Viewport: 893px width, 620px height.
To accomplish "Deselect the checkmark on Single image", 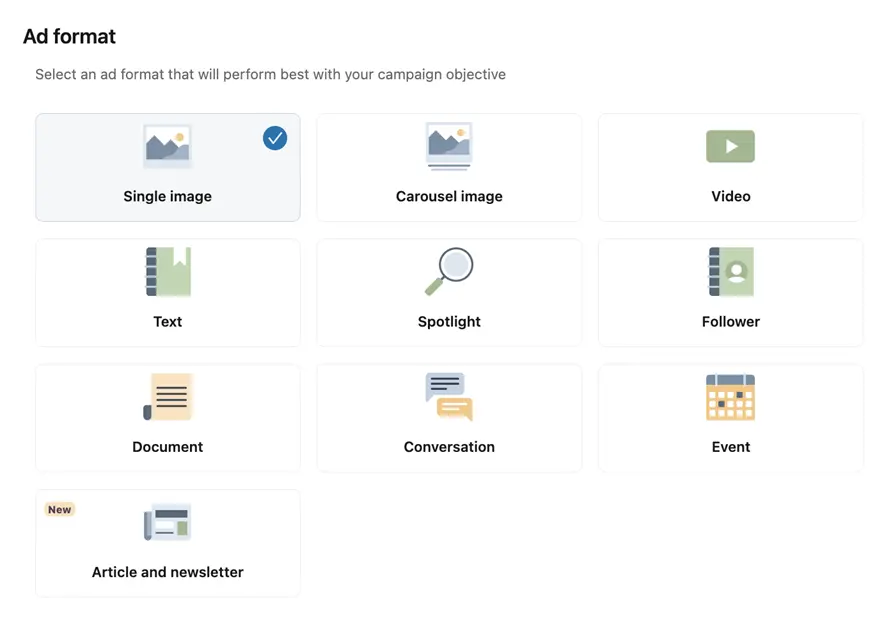I will [275, 138].
